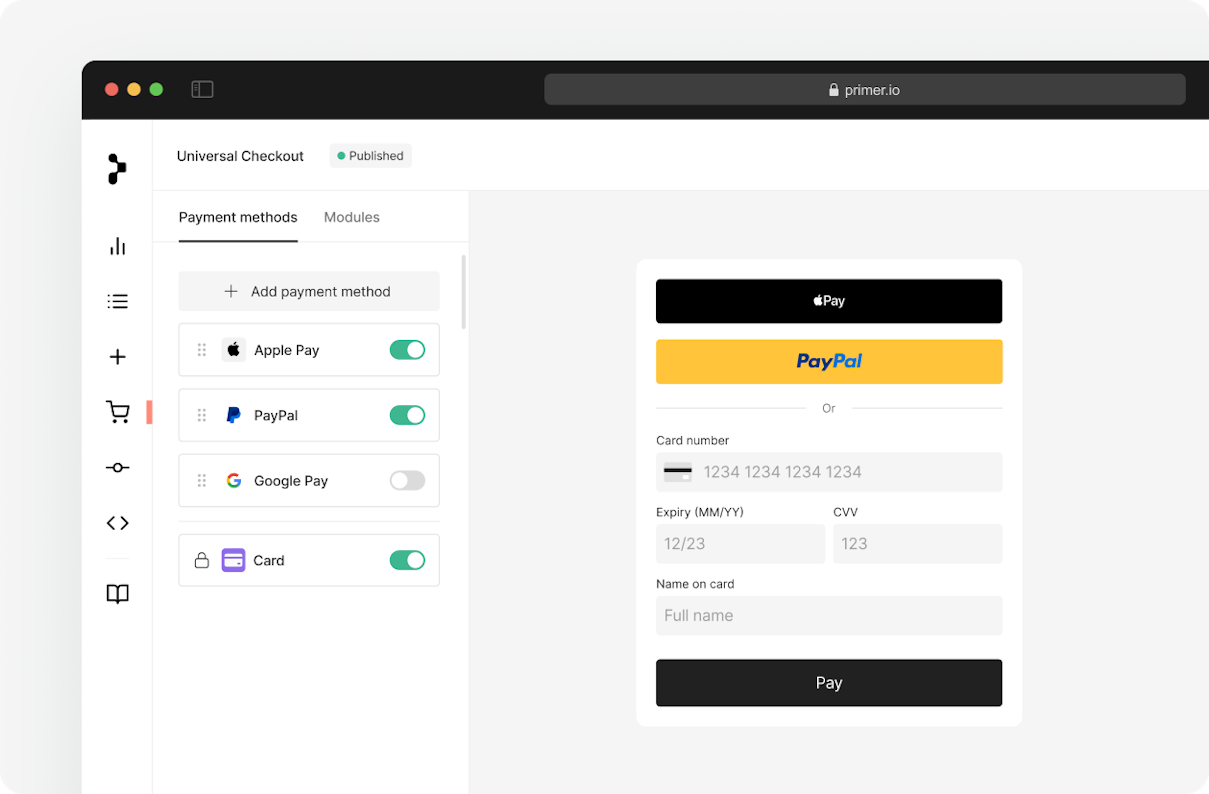Image resolution: width=1209 pixels, height=794 pixels.
Task: Click Add payment method button
Action: 309,291
